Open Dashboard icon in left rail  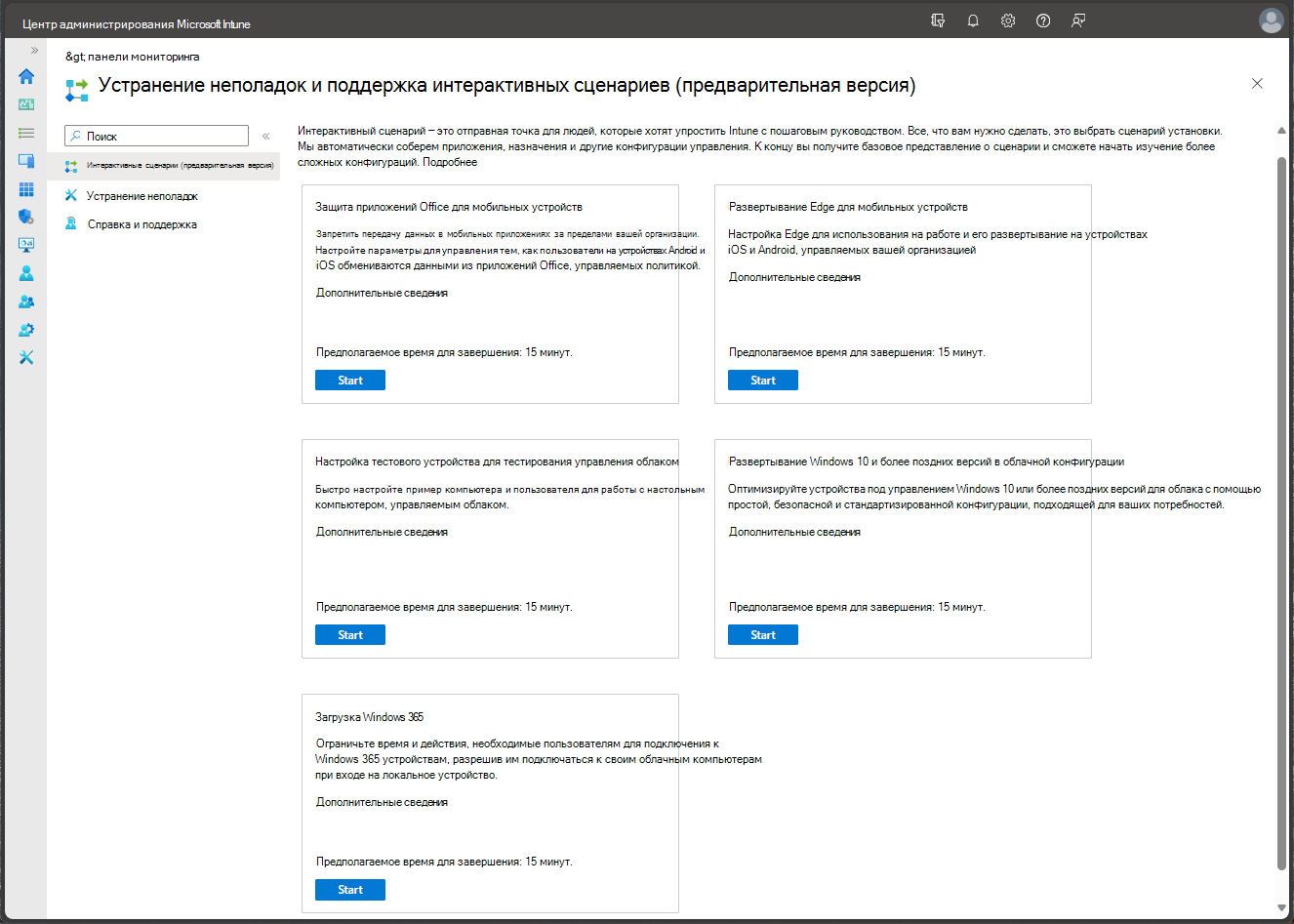coord(26,104)
